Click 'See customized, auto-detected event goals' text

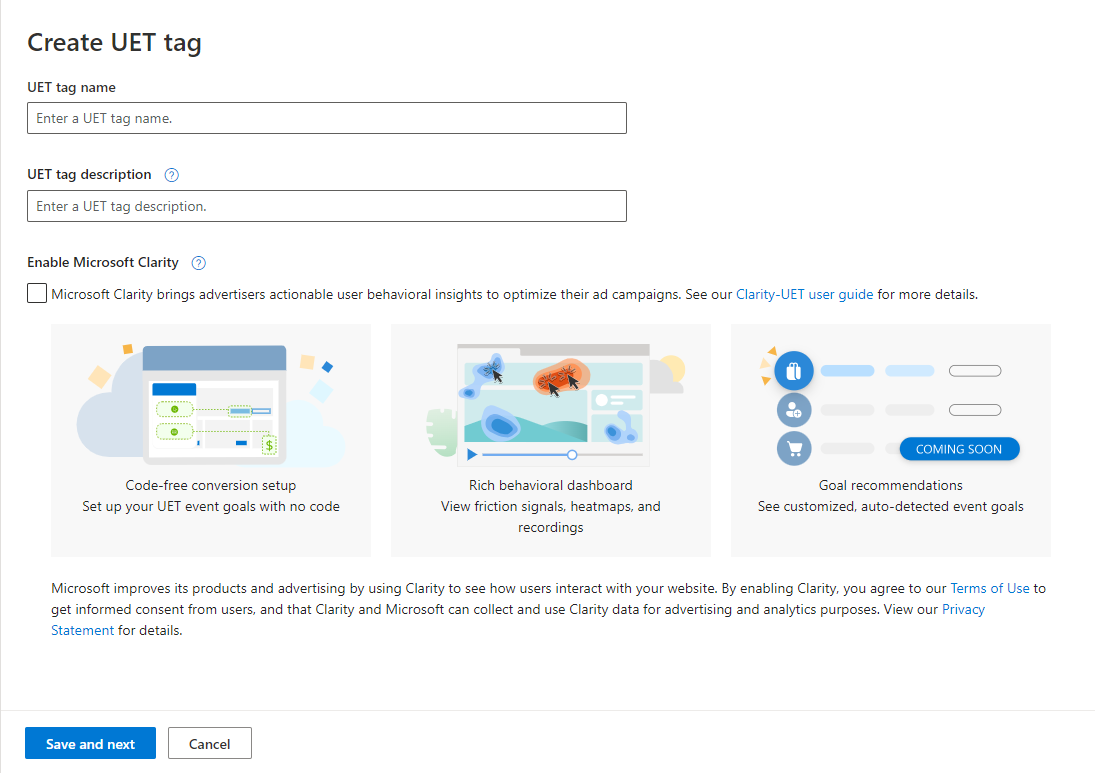pos(890,506)
